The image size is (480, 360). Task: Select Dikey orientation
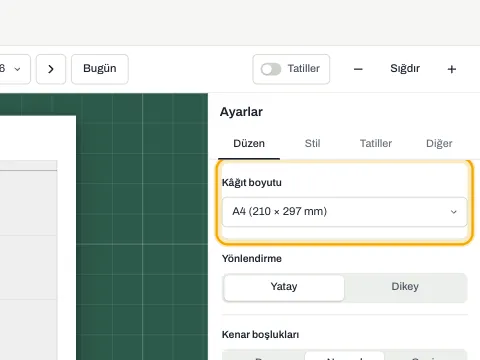tap(405, 287)
